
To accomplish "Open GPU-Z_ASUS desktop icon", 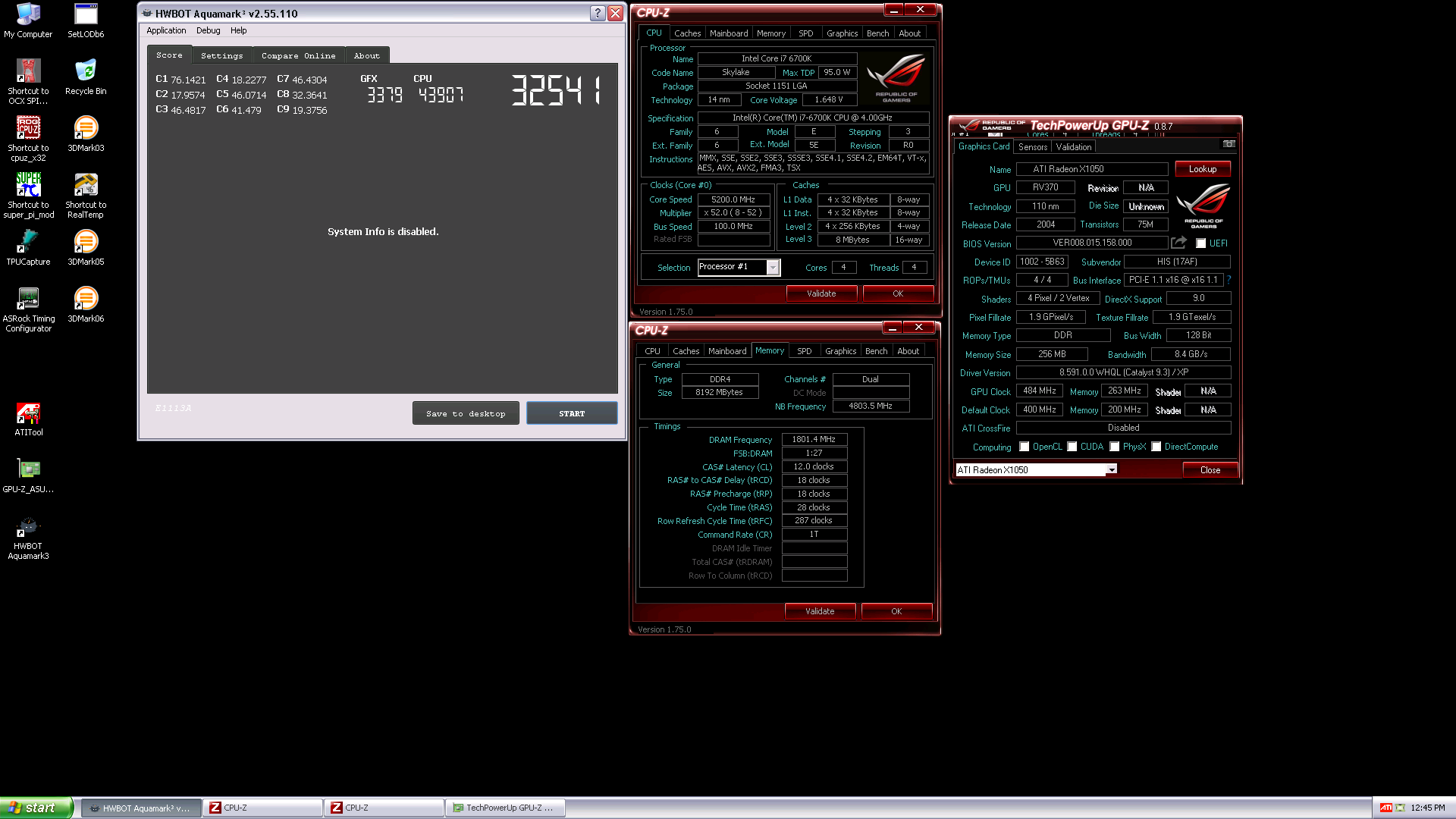I will [x=28, y=475].
